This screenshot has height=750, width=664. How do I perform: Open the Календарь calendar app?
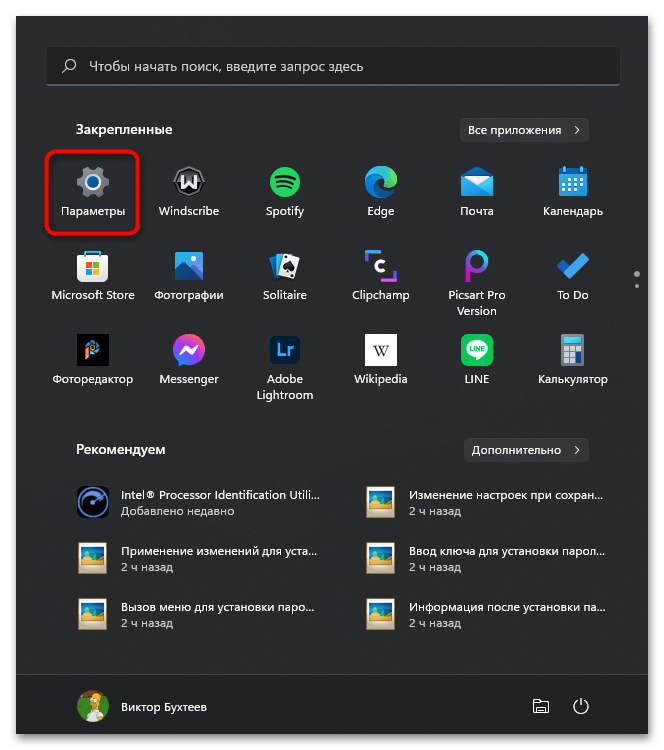(573, 192)
